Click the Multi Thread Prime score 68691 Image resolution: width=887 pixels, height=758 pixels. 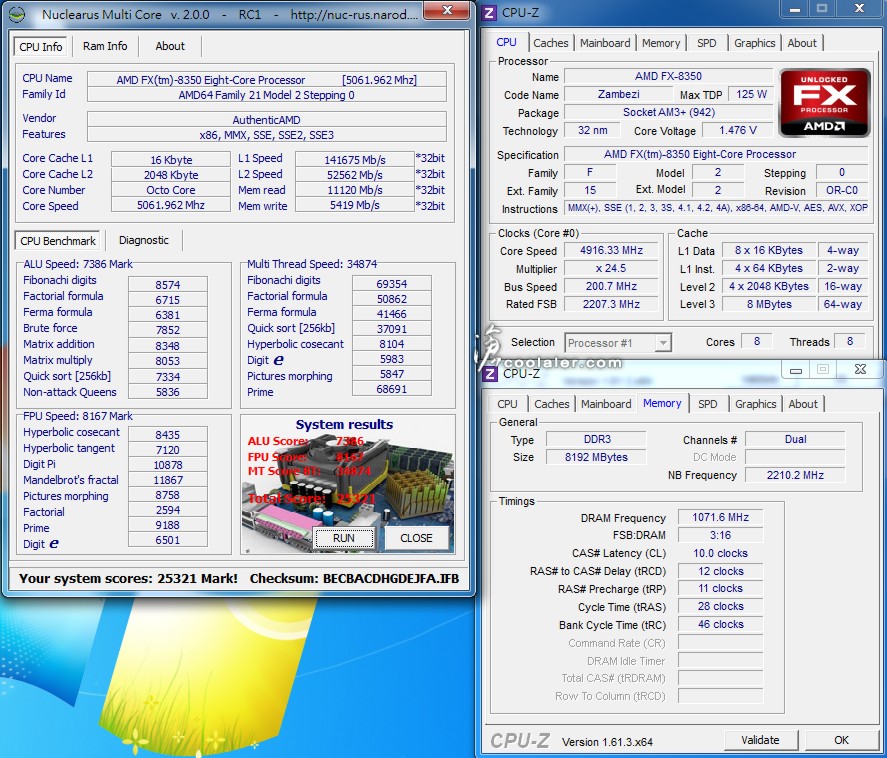(391, 389)
